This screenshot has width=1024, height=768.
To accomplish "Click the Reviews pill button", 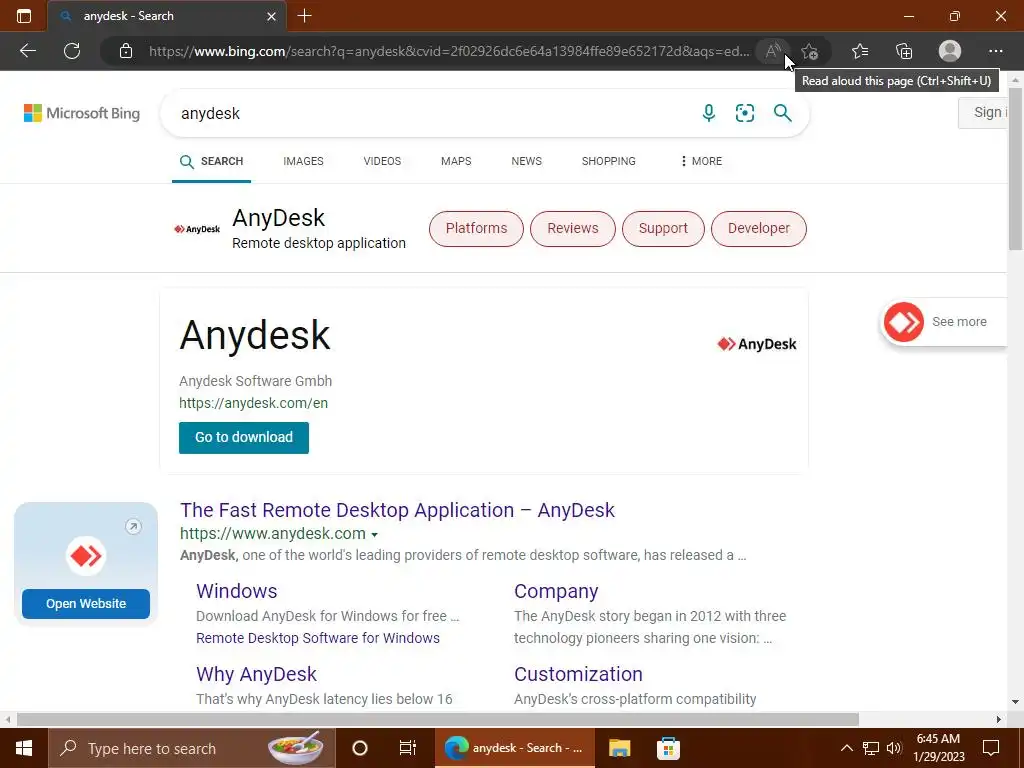I will (x=573, y=229).
